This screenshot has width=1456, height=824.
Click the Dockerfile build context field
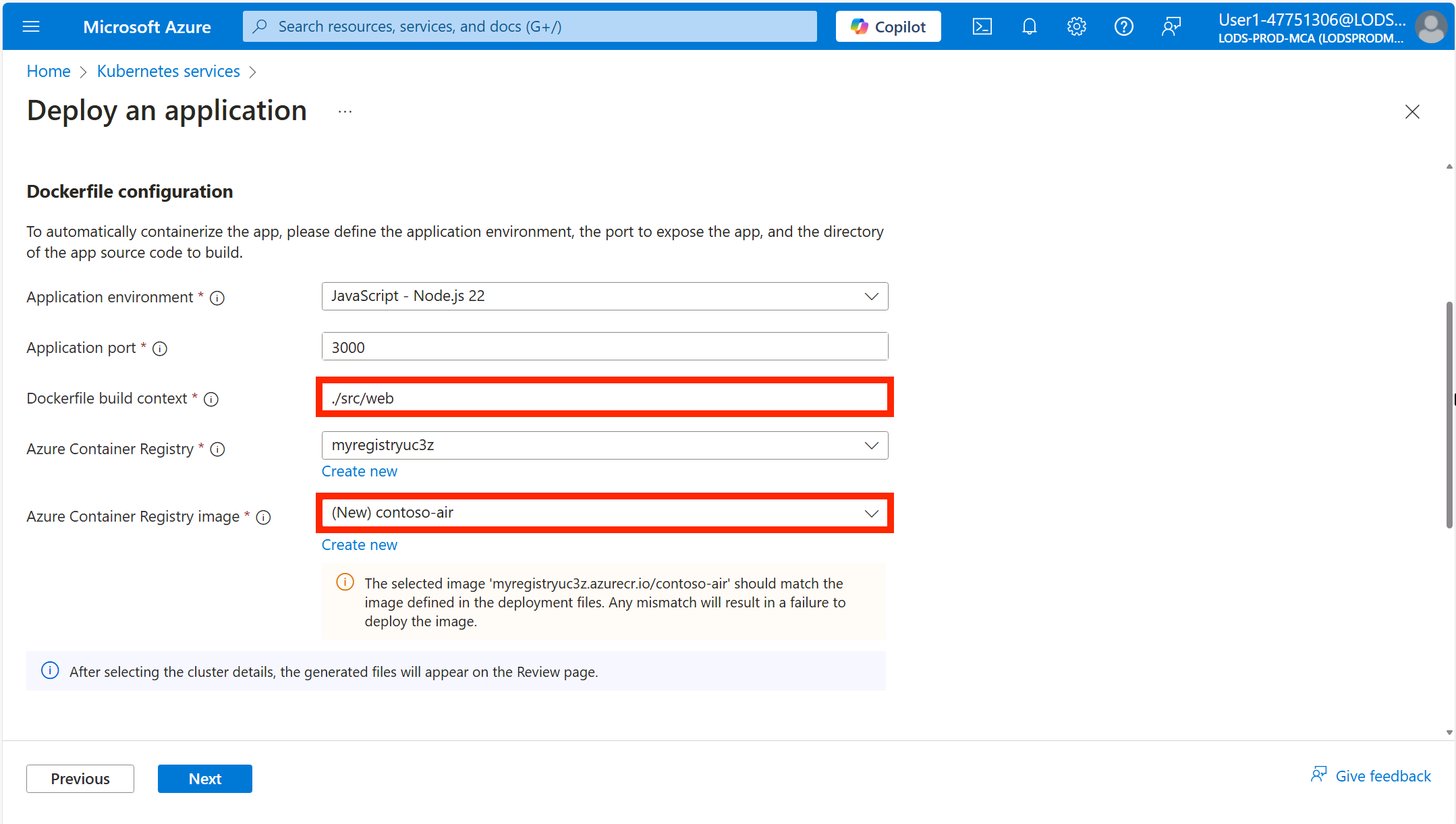pos(605,397)
